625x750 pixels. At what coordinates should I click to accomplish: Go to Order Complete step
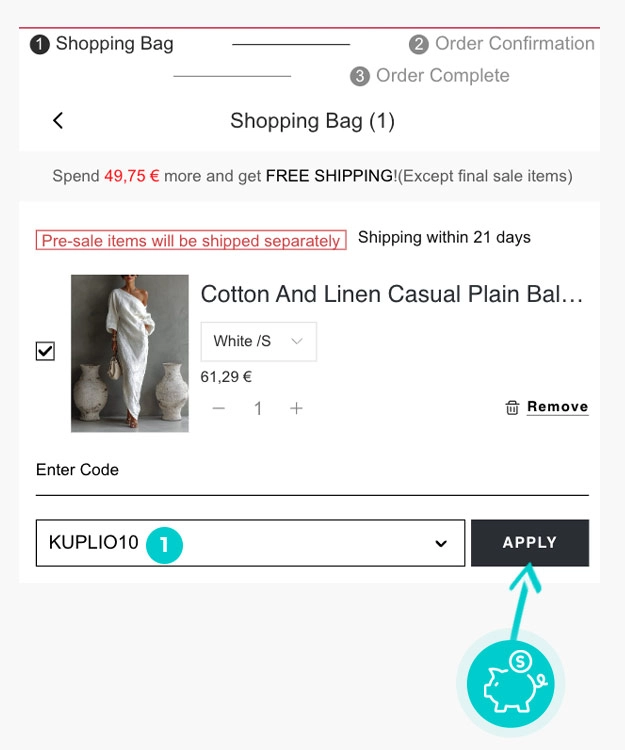(442, 76)
